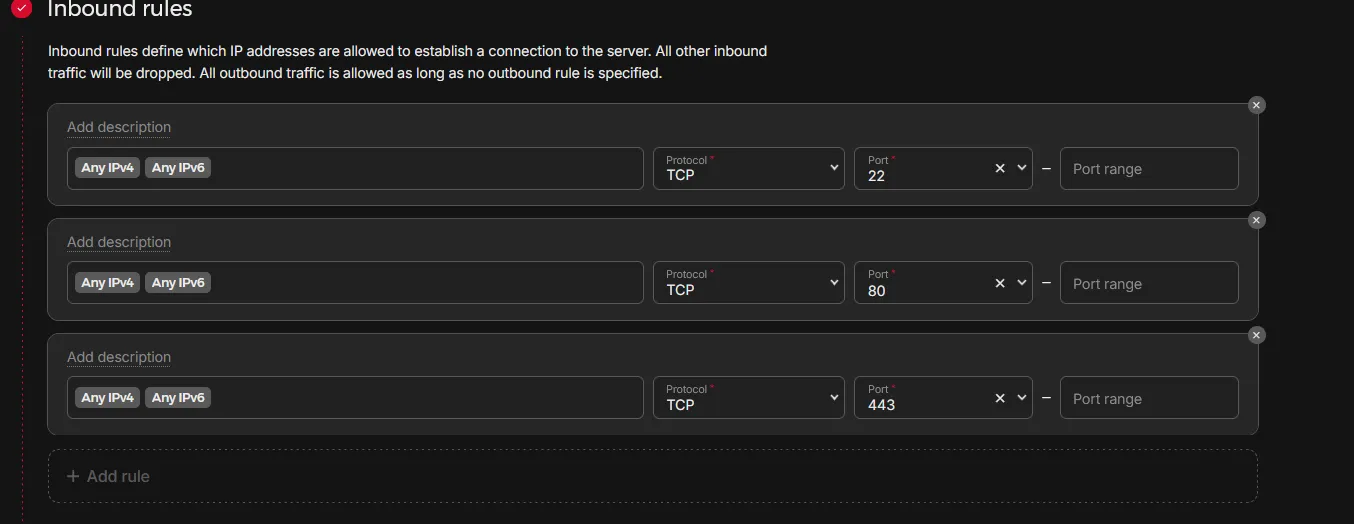Viewport: 1354px width, 524px height.
Task: Click the Any IPv6 tag in third rule
Action: [x=178, y=398]
